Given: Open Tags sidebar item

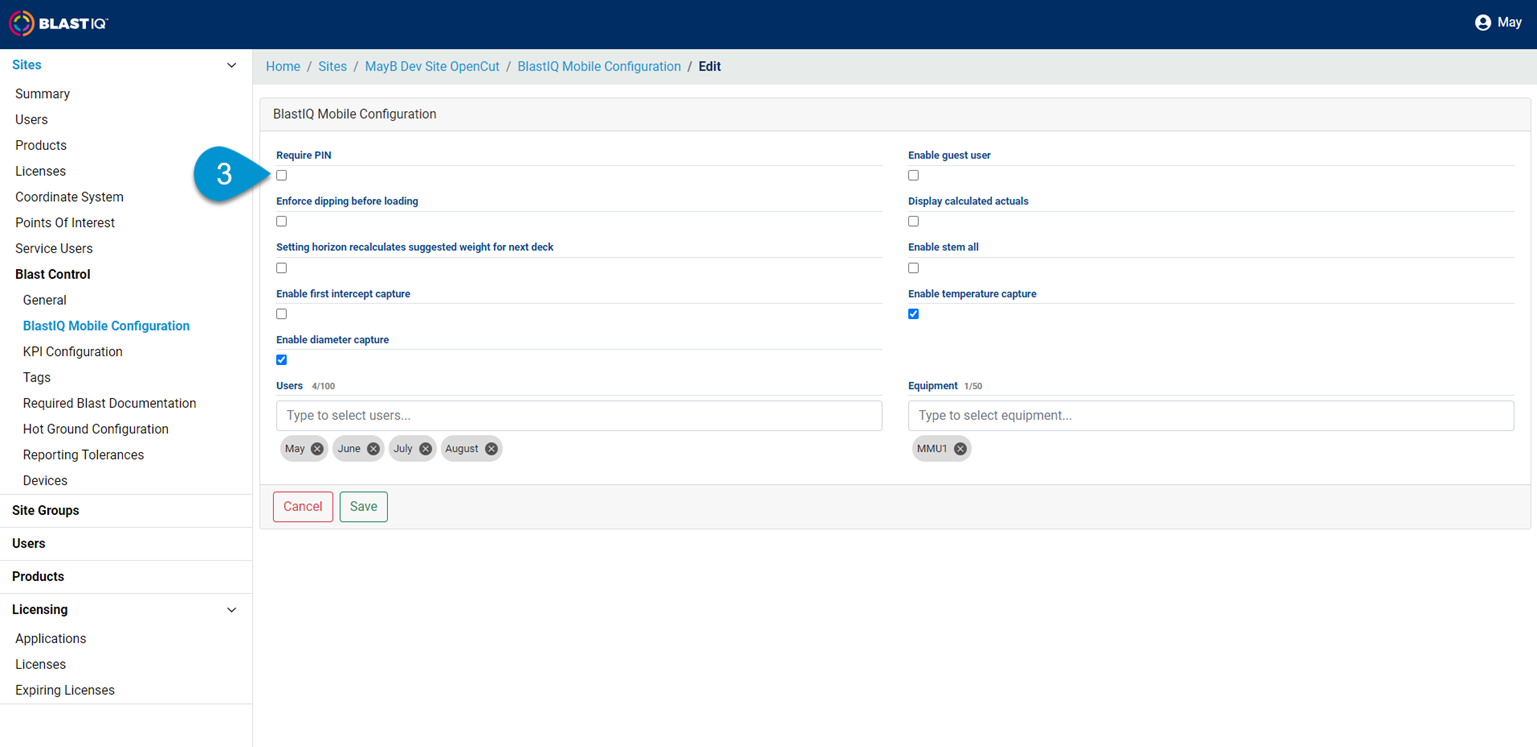Looking at the screenshot, I should click(x=37, y=377).
